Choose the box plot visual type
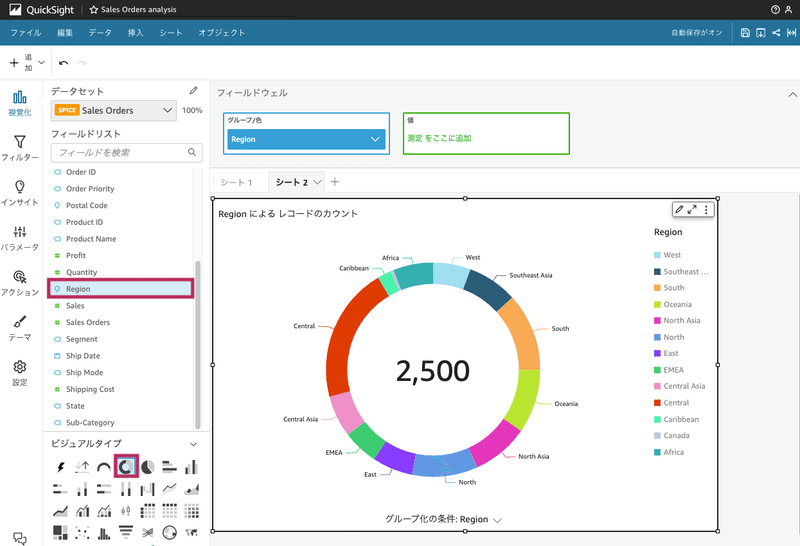Image resolution: width=800 pixels, height=546 pixels. tap(126, 511)
